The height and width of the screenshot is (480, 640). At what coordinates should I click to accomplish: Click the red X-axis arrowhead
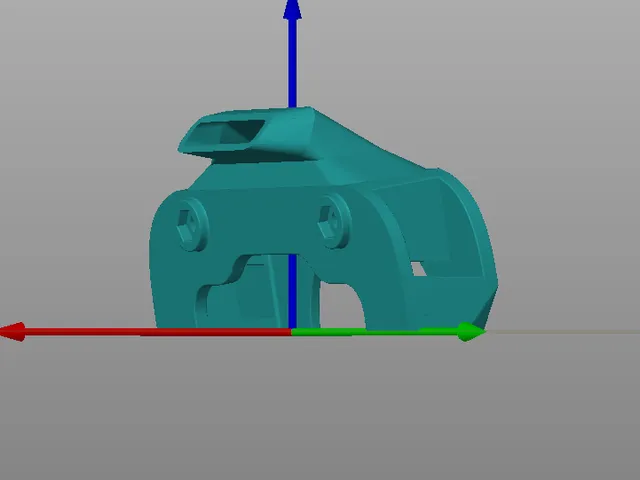point(13,331)
